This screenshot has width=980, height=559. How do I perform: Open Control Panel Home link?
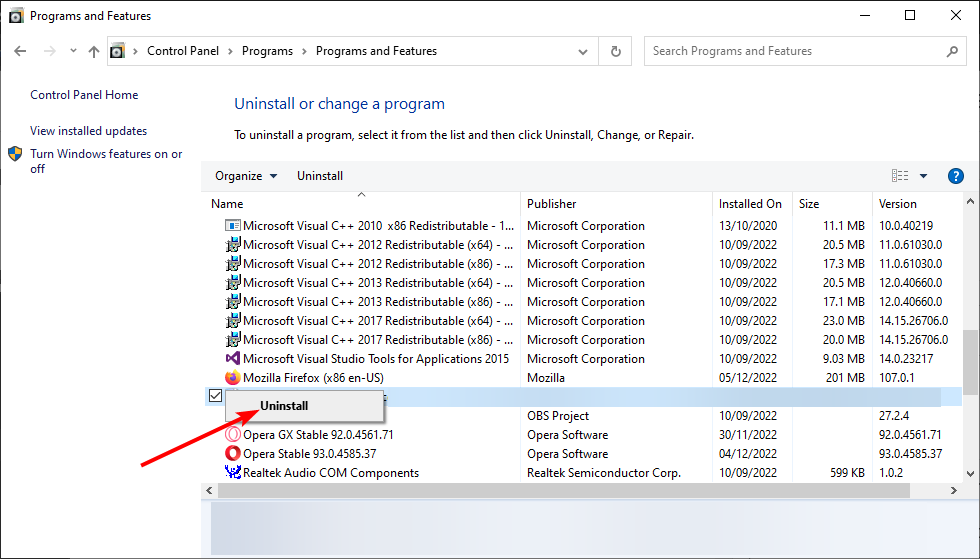click(x=84, y=95)
